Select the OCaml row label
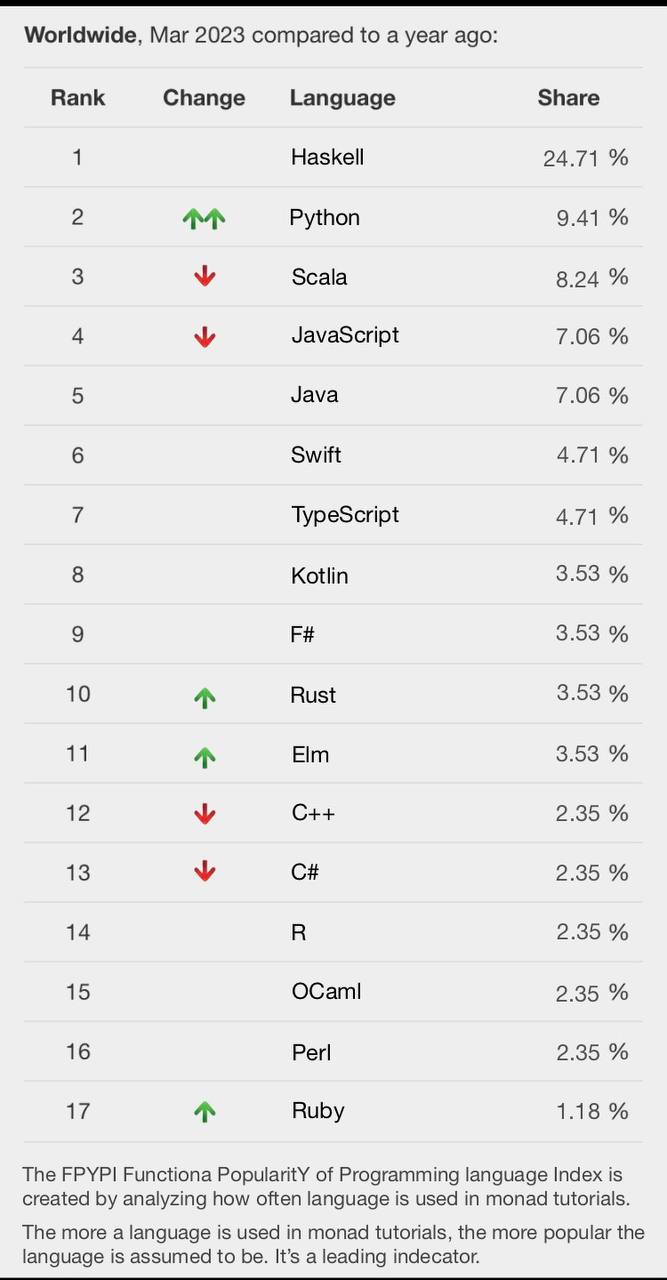Screen dimensions: 667x1280 click(x=327, y=991)
